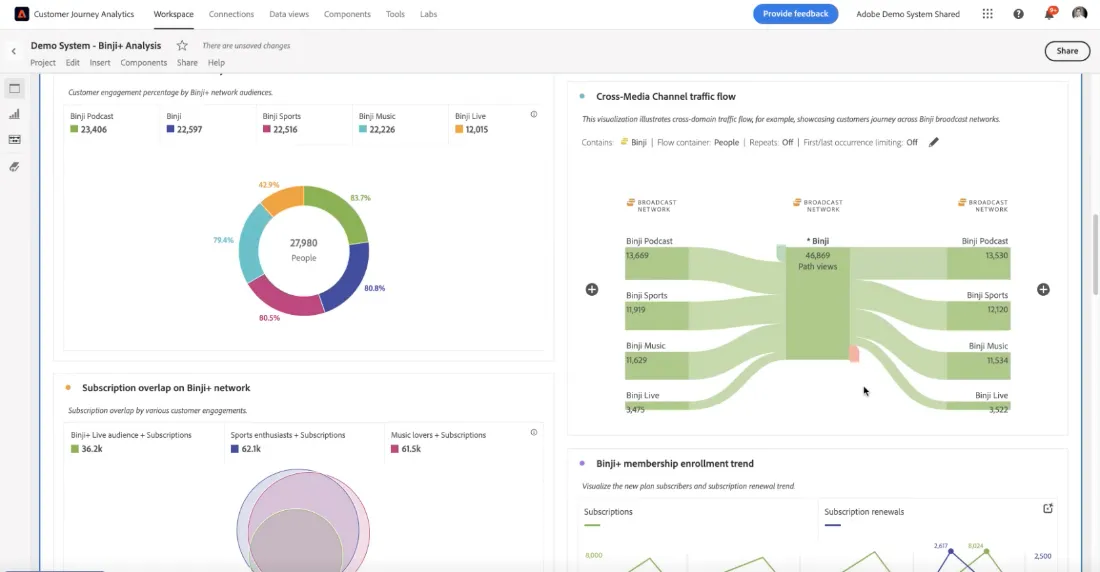Click the orange Binji Live legend swatch
This screenshot has width=1100, height=572.
(459, 129)
